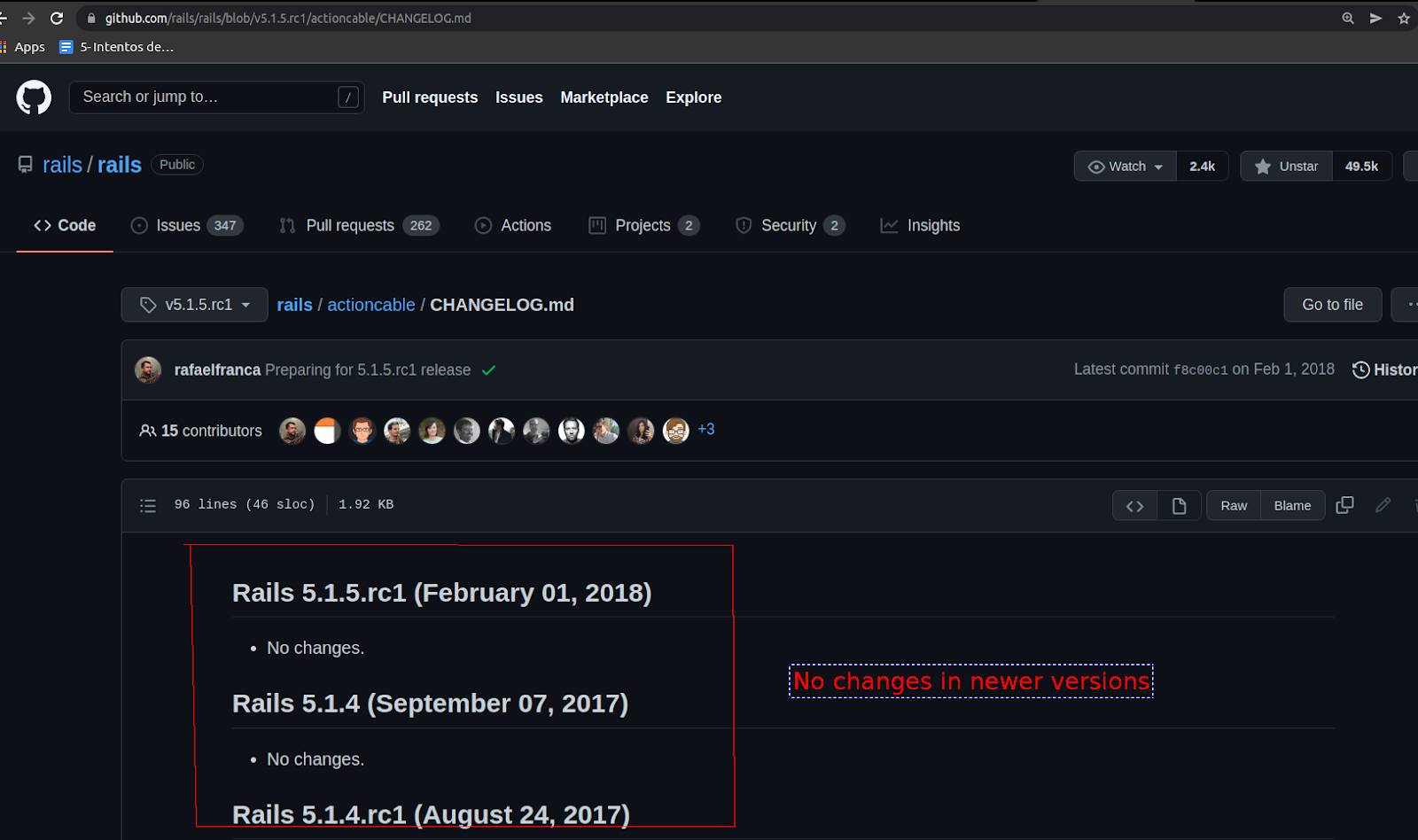Click 'Rails 5.1.4.rc1 (August 24, 2017)' heading
The width and height of the screenshot is (1418, 840).
431,814
